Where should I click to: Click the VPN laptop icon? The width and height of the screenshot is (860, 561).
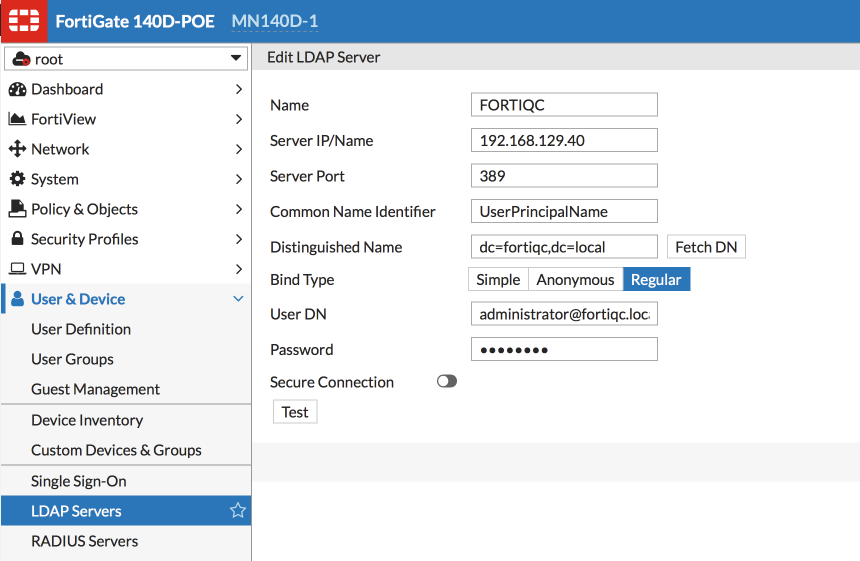(18, 269)
